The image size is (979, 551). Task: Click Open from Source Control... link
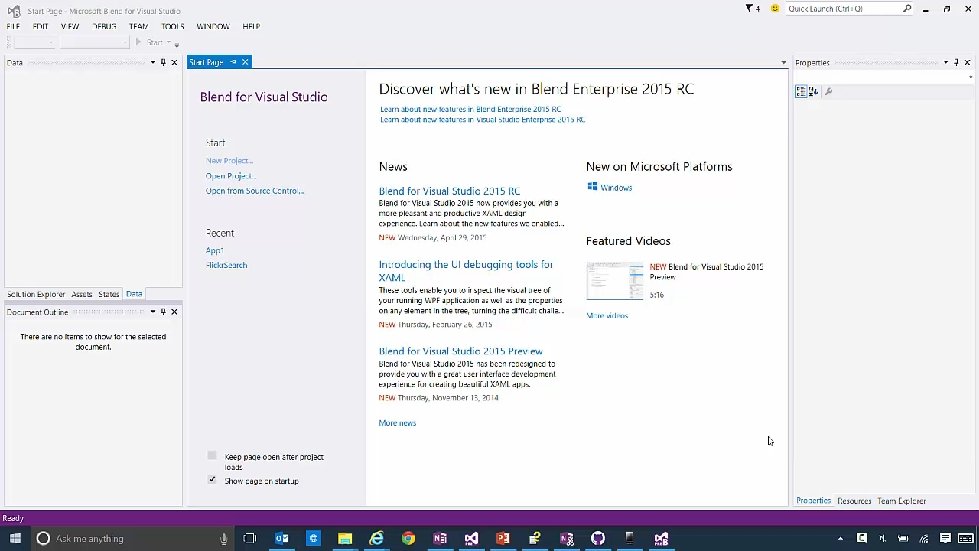(x=255, y=191)
